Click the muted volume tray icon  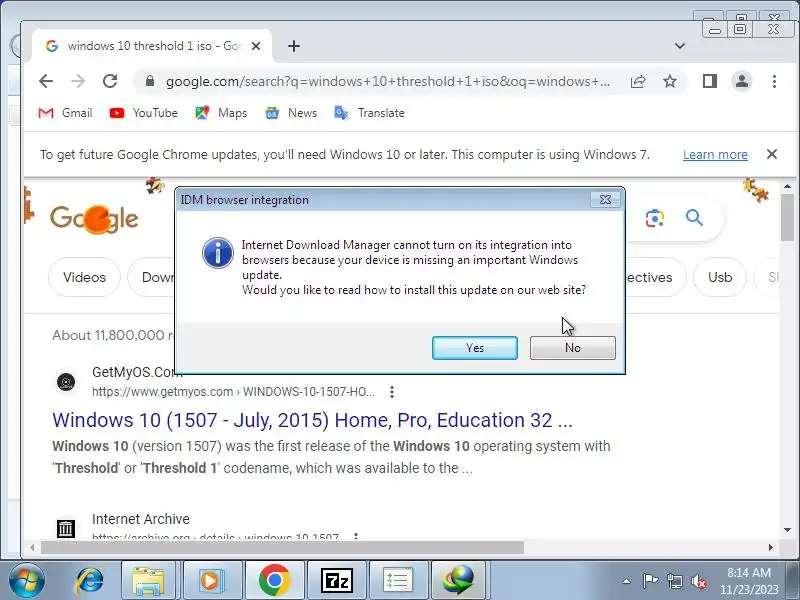698,581
